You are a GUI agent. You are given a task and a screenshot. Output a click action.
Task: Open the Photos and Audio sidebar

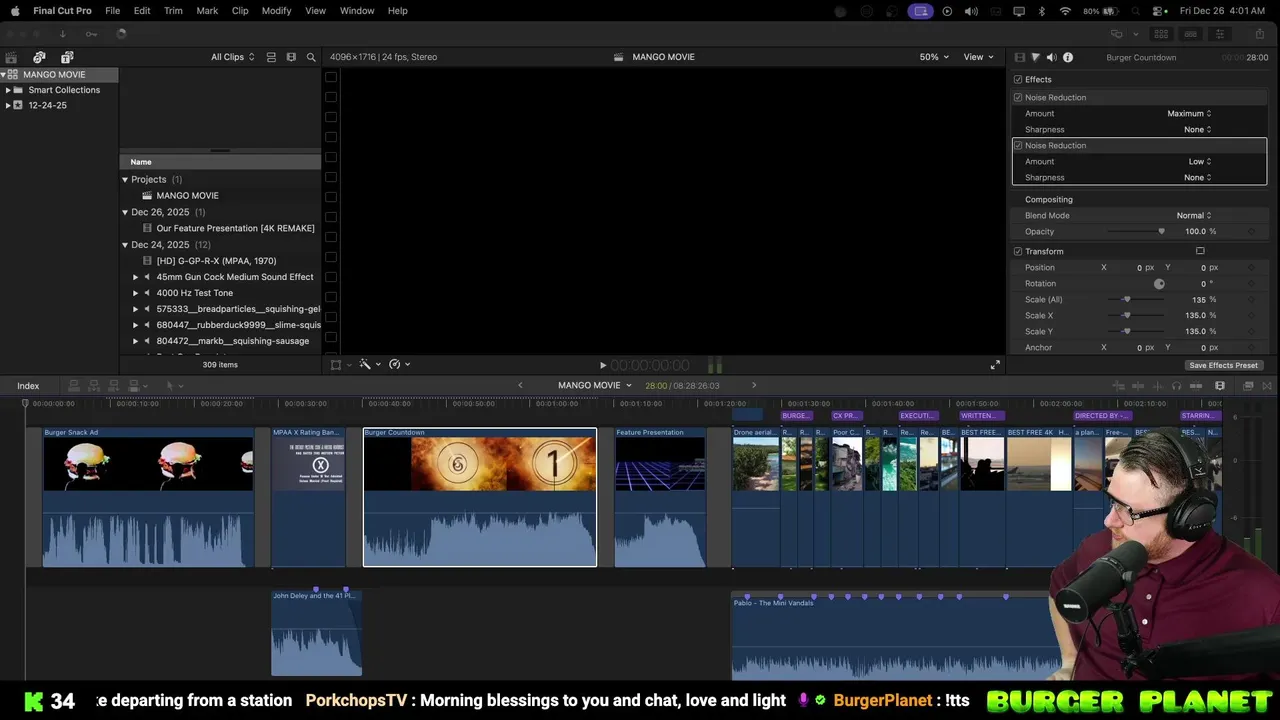coord(39,57)
